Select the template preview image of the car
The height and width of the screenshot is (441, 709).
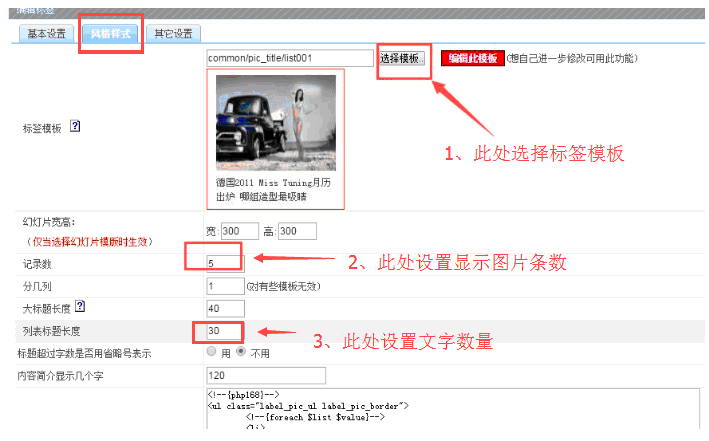(x=275, y=126)
